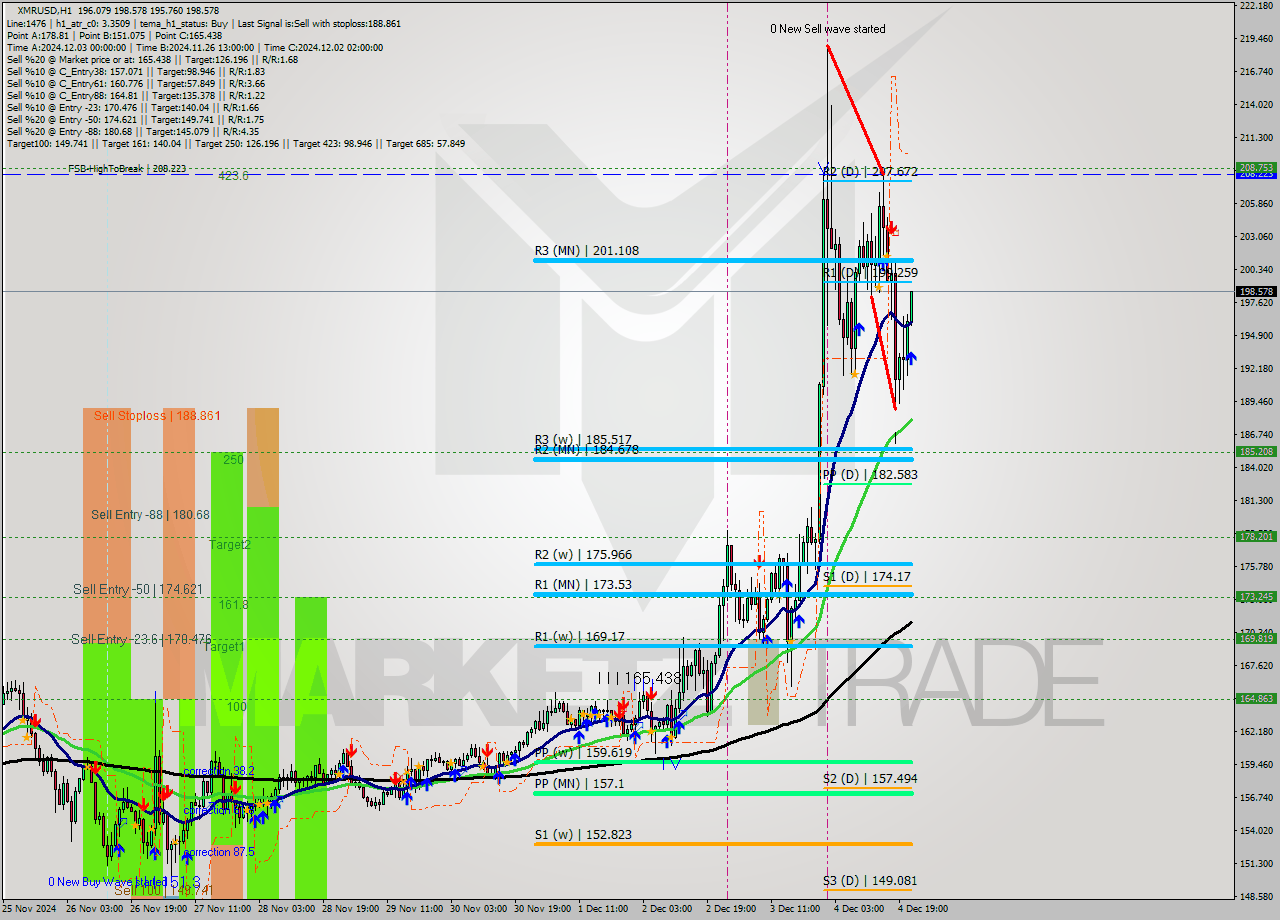Viewport: 1280px width, 920px height.
Task: Select the 'Sell Stoploss | 188.861' label
Action: [x=157, y=415]
